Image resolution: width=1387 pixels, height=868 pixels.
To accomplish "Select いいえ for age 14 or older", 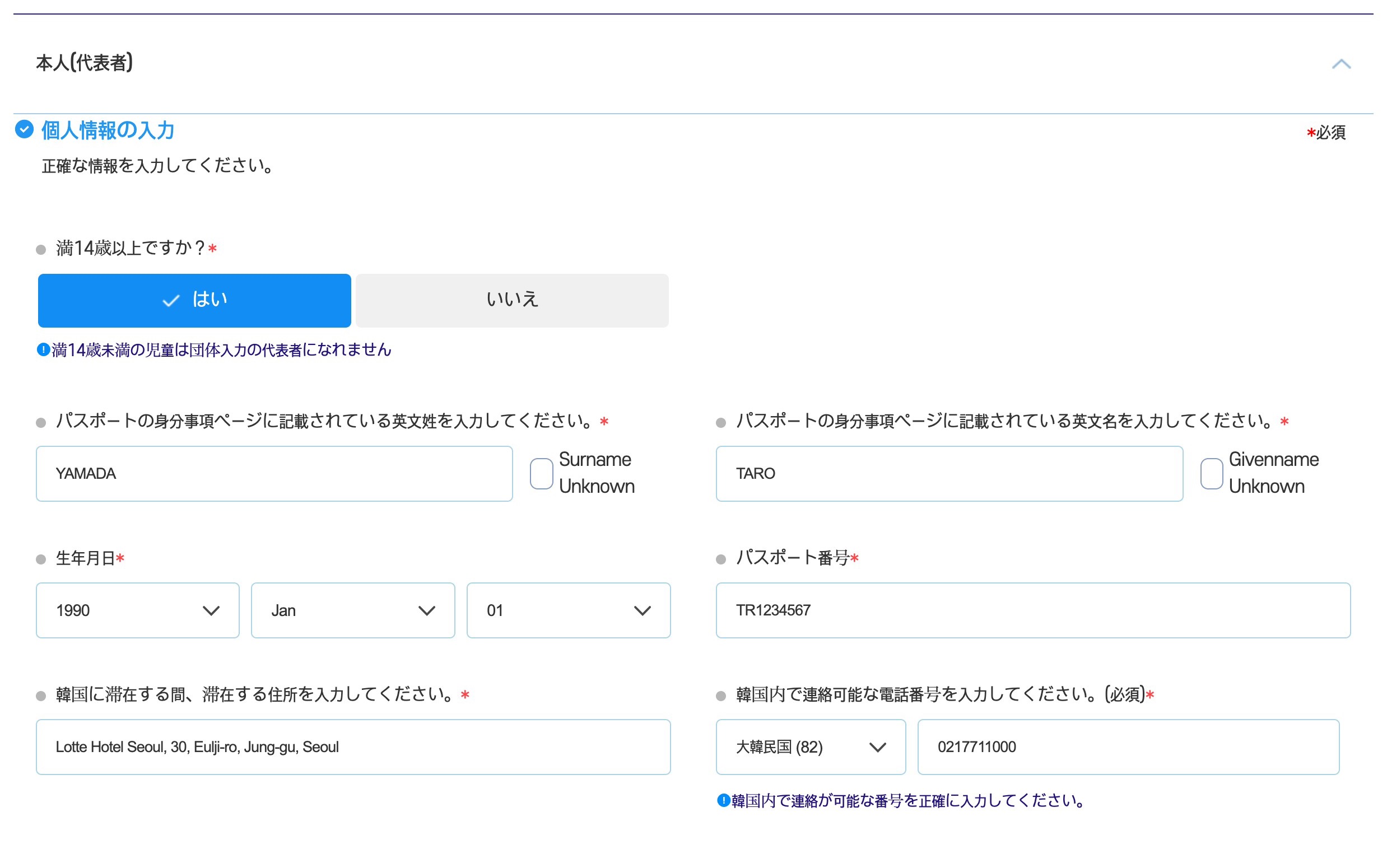I will point(511,300).
